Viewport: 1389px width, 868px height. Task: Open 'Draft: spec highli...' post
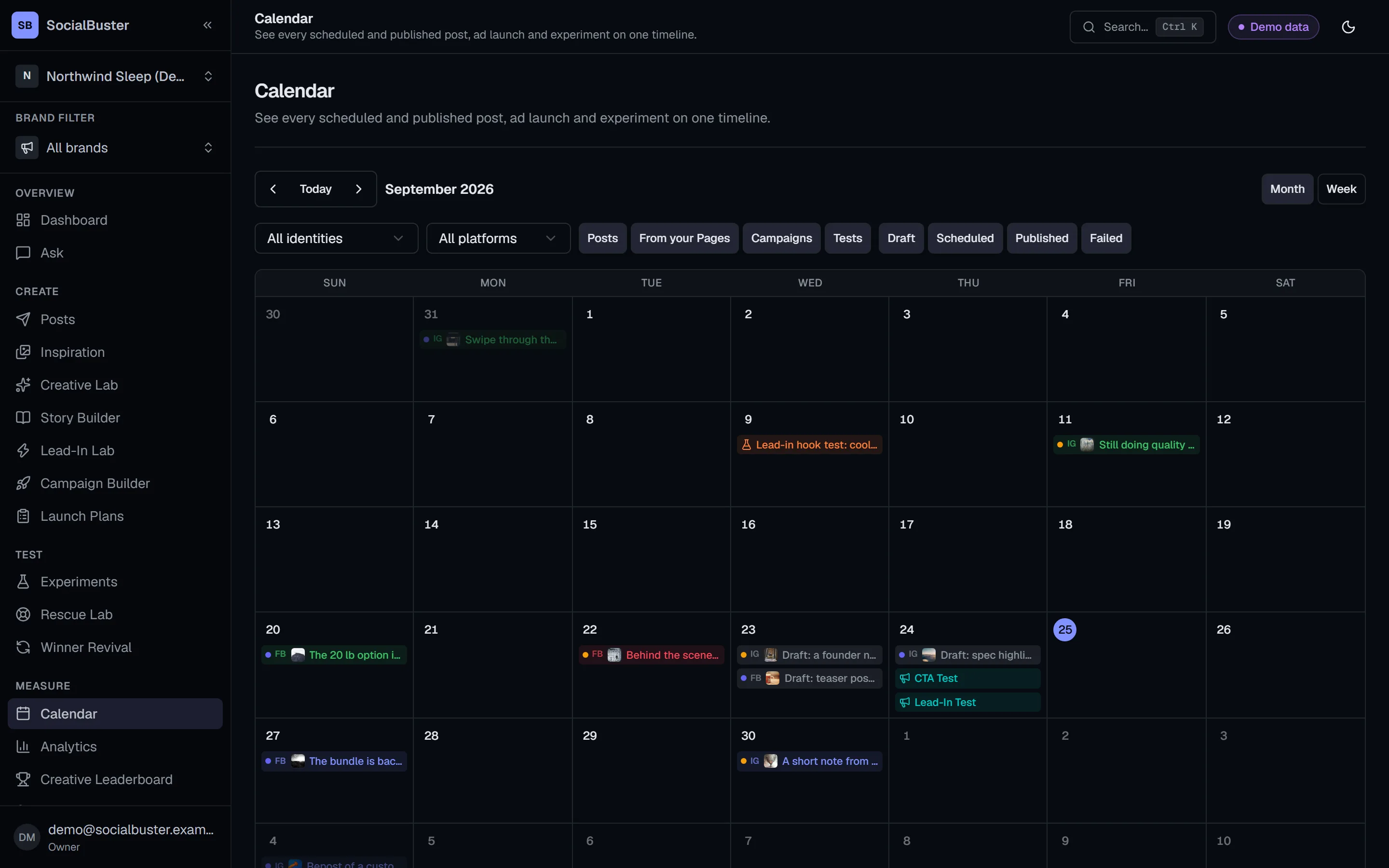[967, 655]
